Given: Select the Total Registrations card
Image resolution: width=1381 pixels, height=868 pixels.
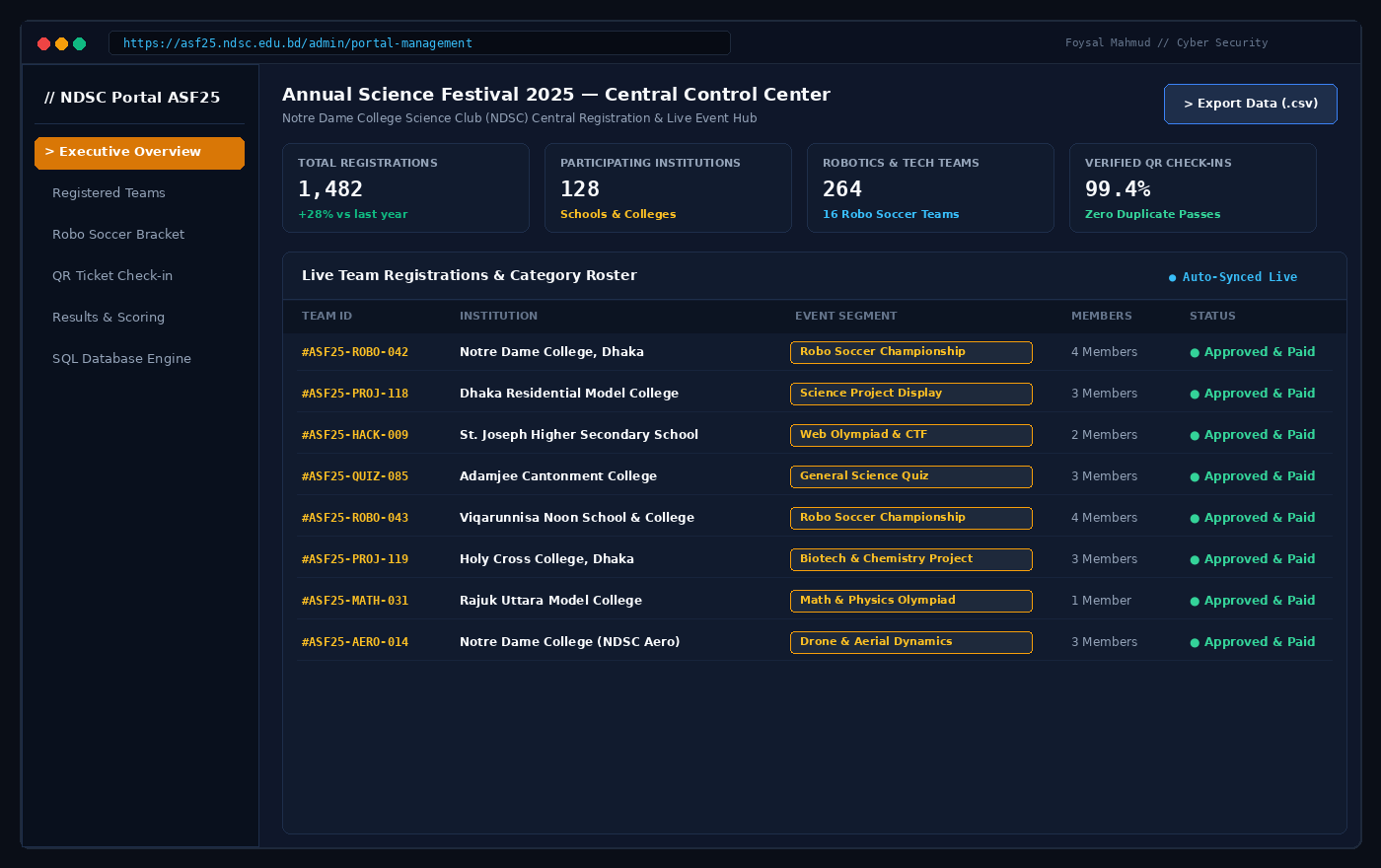Looking at the screenshot, I should pos(405,188).
